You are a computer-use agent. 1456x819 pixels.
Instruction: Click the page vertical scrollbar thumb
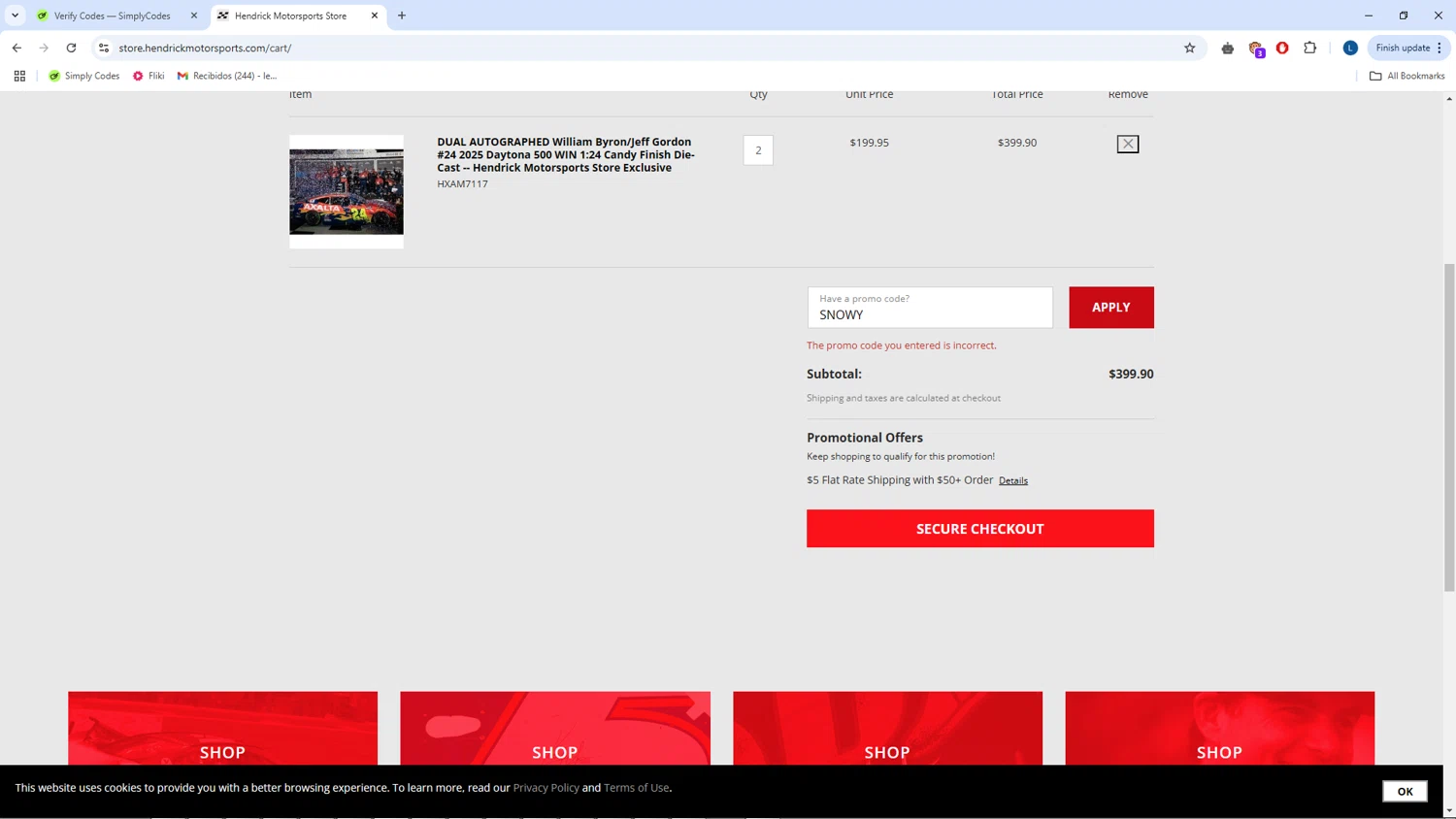click(x=1449, y=427)
